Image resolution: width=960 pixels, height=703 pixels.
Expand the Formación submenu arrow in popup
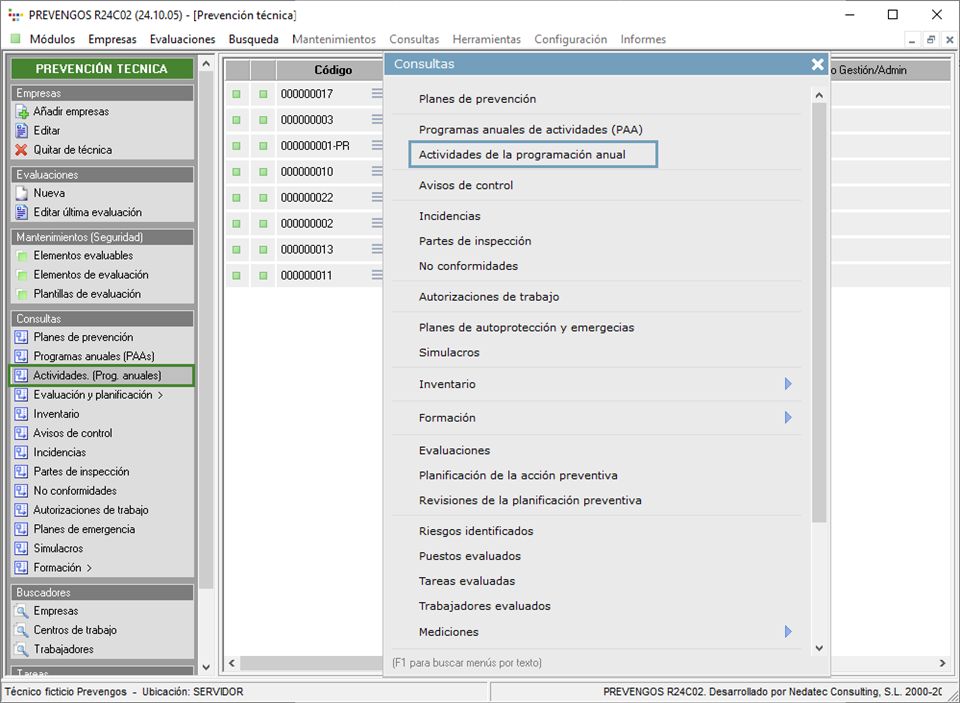click(x=788, y=418)
